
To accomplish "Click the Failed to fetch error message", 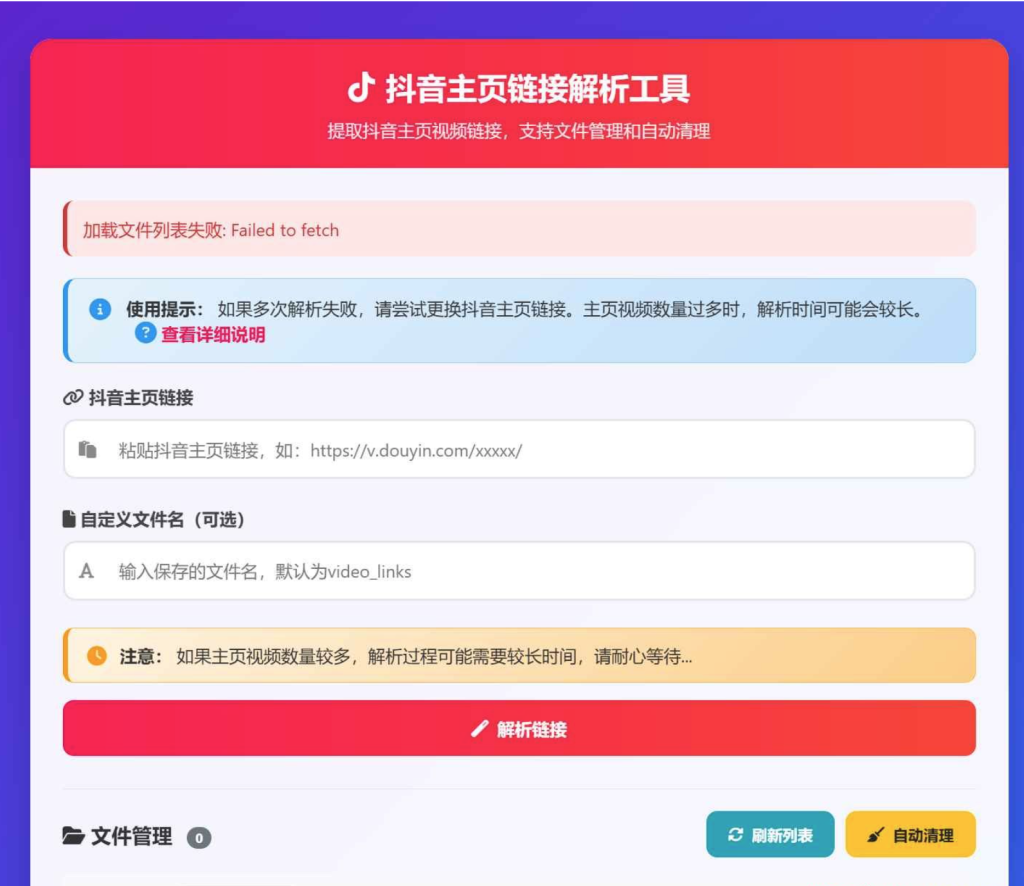I will [x=211, y=230].
